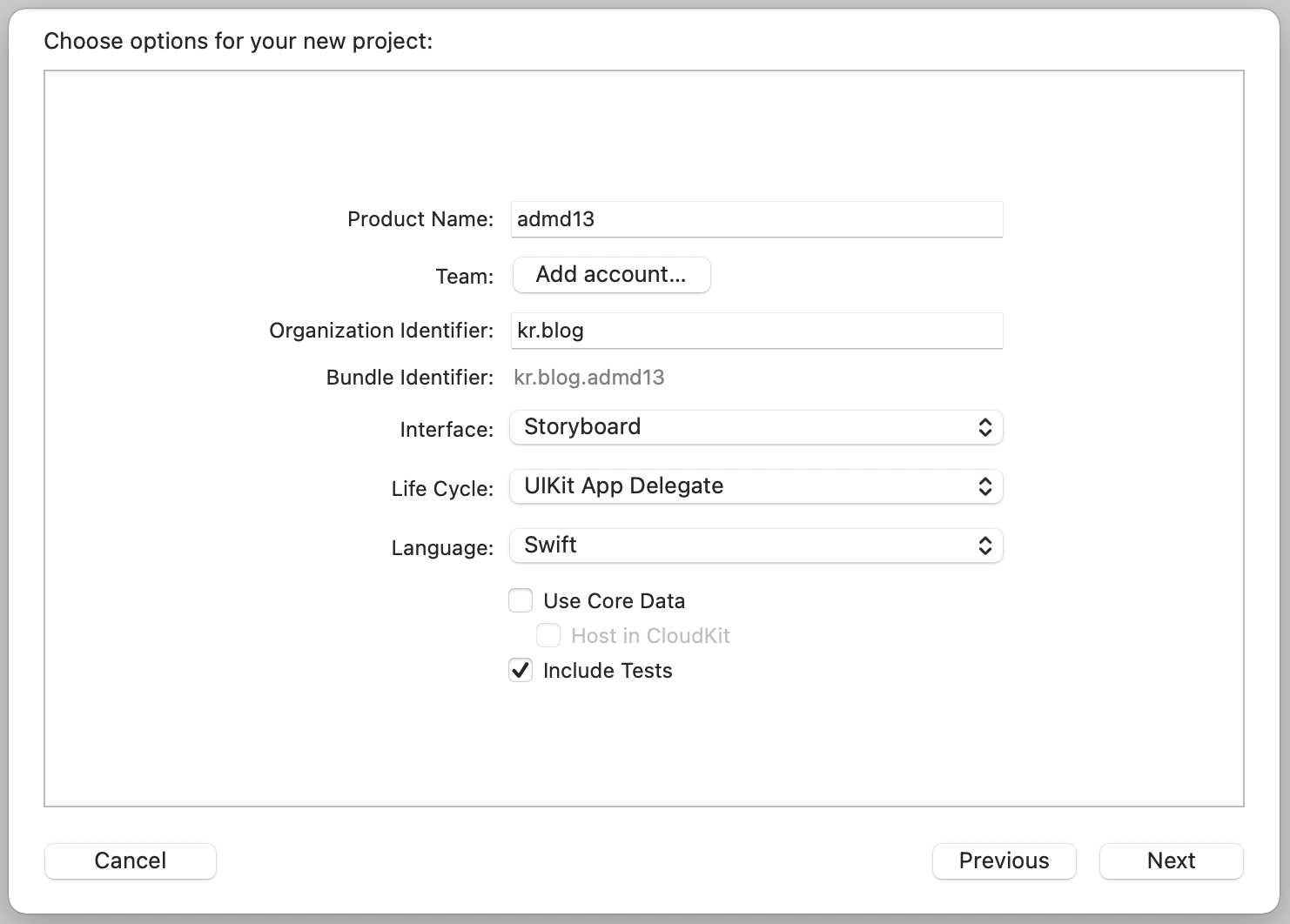Click the Storyboard popup chevron arrows
1290x924 pixels.
pyautogui.click(x=985, y=427)
